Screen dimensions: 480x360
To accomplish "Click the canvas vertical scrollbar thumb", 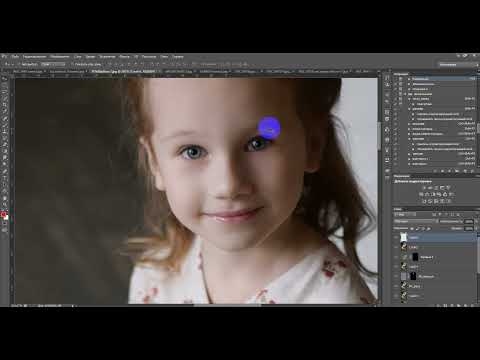I will click(x=379, y=136).
